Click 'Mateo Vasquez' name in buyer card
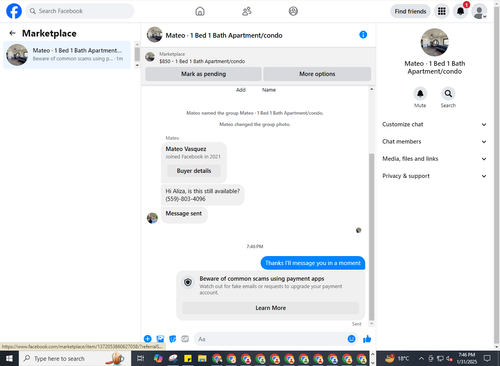Image resolution: width=500 pixels, height=366 pixels. pos(186,149)
